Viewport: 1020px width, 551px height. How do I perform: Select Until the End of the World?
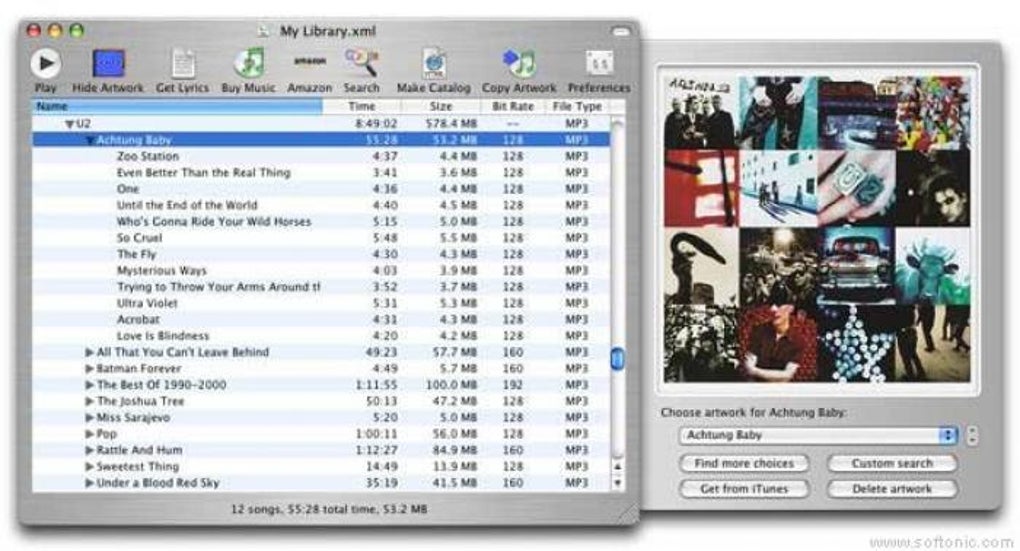tap(321, 205)
